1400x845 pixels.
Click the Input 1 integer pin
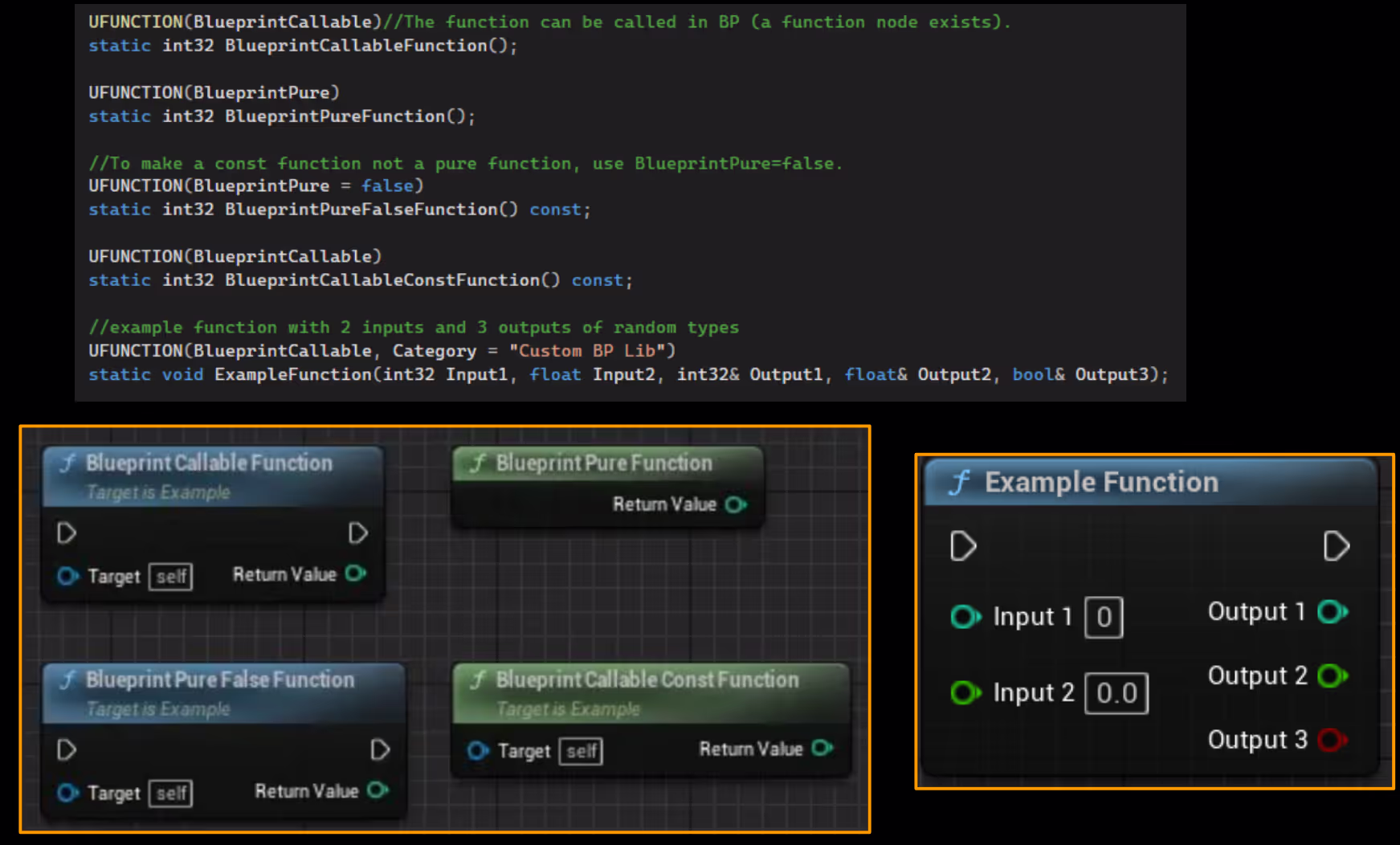(965, 617)
